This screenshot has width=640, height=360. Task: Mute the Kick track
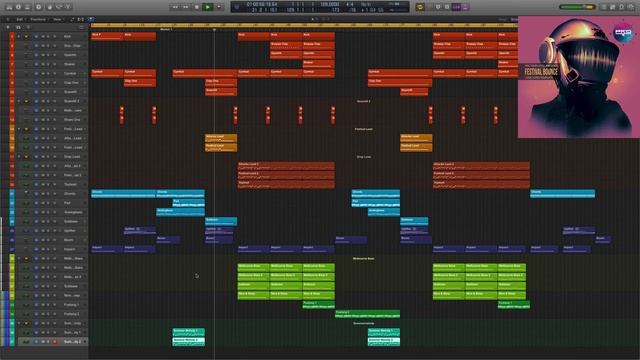(43, 36)
